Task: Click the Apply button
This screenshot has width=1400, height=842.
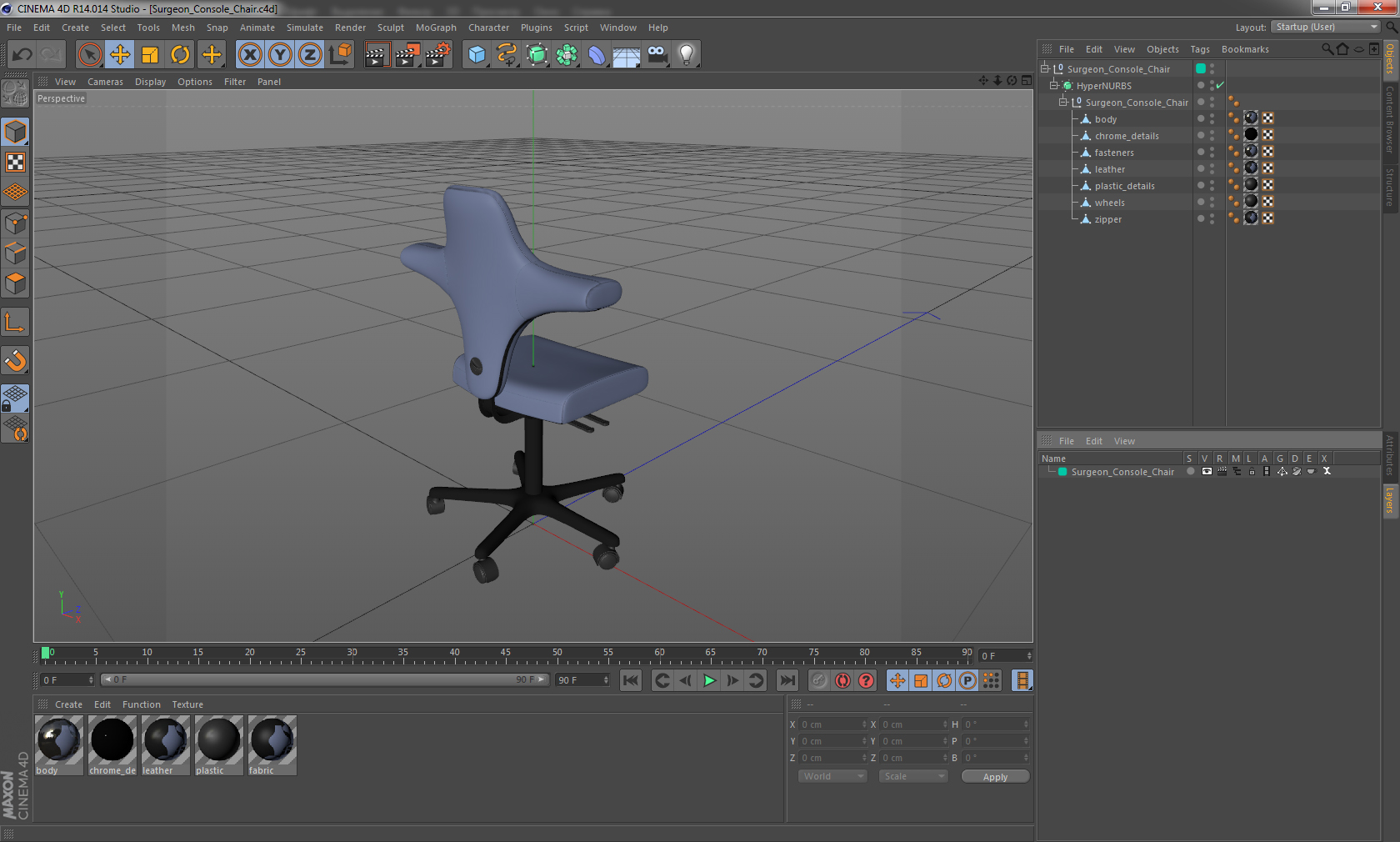Action: click(995, 776)
